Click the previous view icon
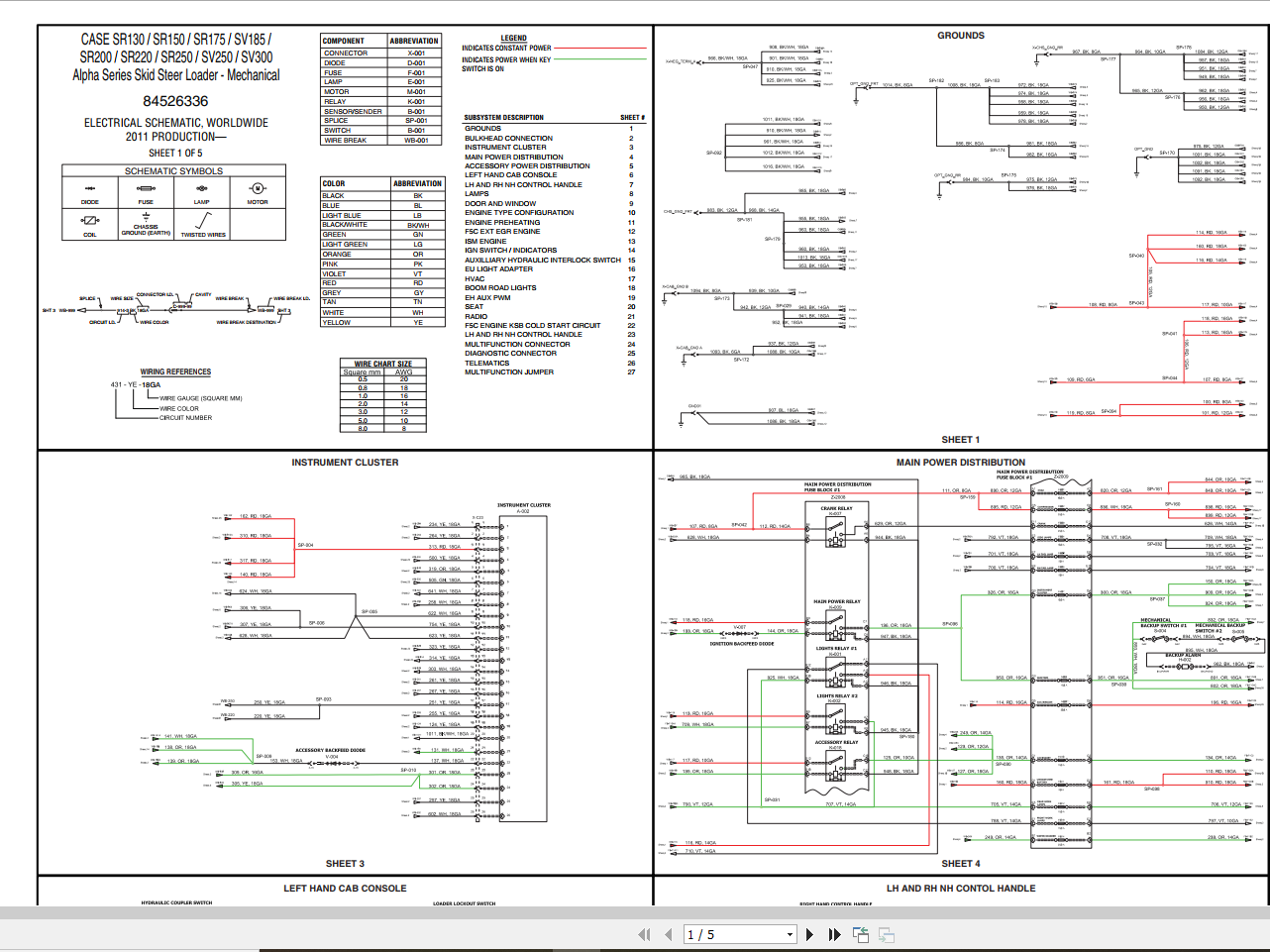Viewport: 1270px width, 952px height. click(x=860, y=934)
